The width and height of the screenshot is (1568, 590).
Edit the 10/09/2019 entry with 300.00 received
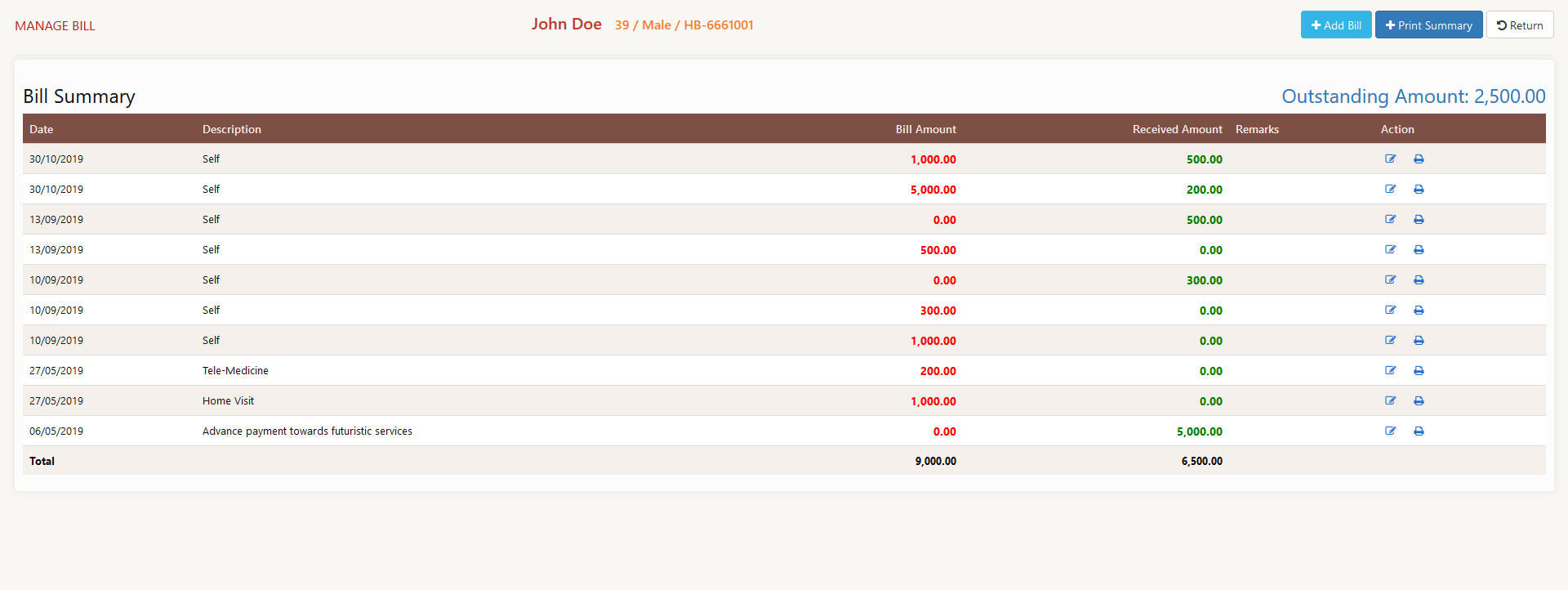1390,280
